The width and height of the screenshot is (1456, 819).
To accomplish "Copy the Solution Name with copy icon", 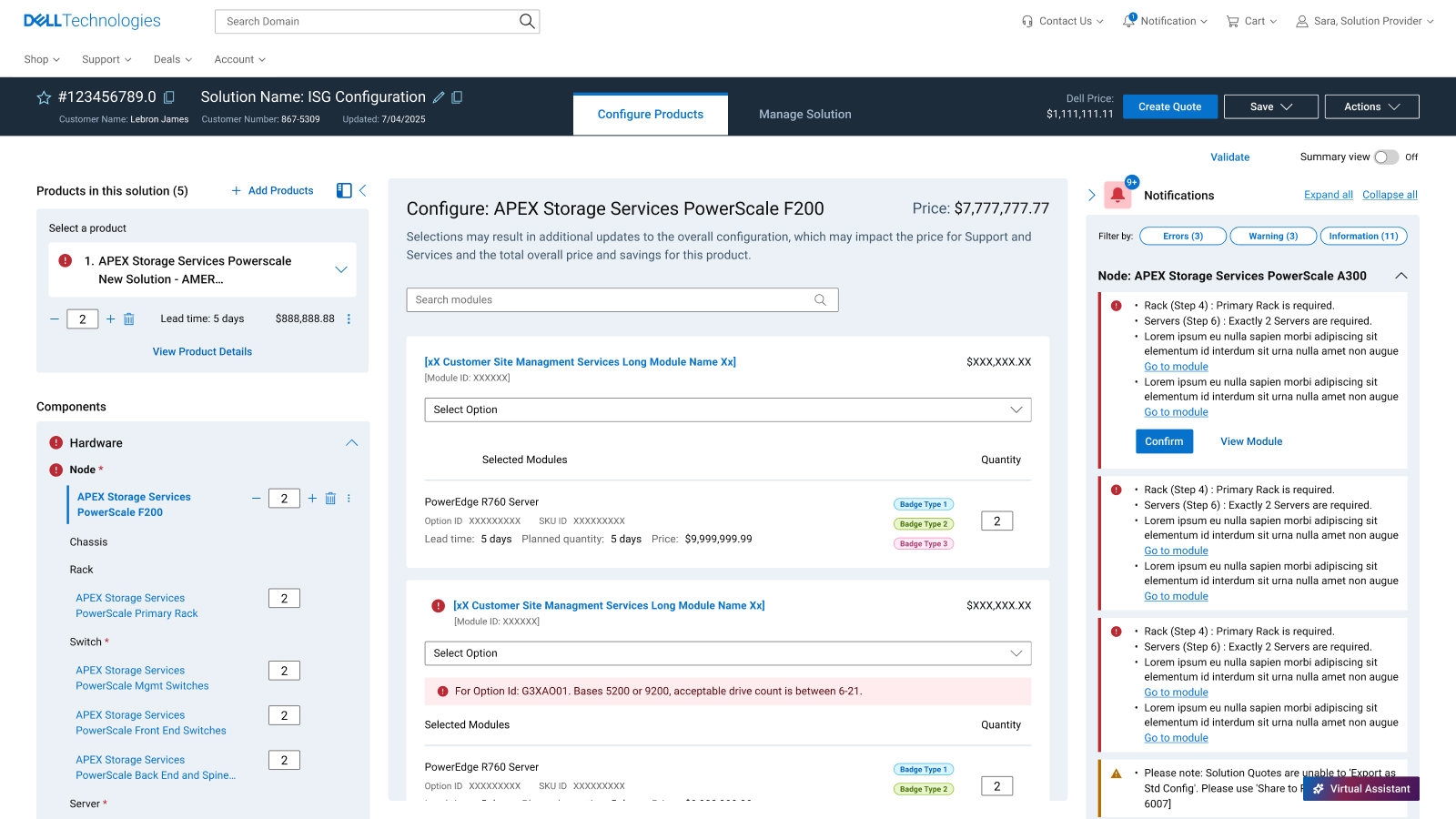I will click(457, 97).
